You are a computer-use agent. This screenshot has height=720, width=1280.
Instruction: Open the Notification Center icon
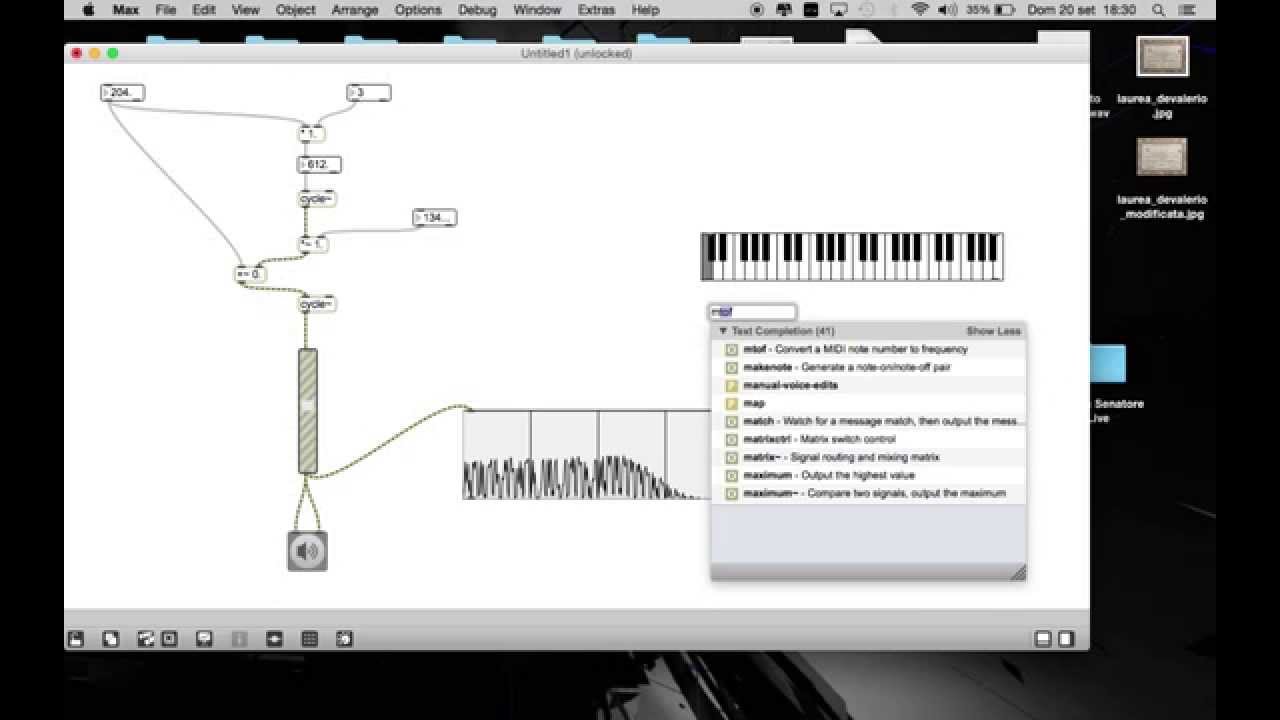click(1188, 10)
